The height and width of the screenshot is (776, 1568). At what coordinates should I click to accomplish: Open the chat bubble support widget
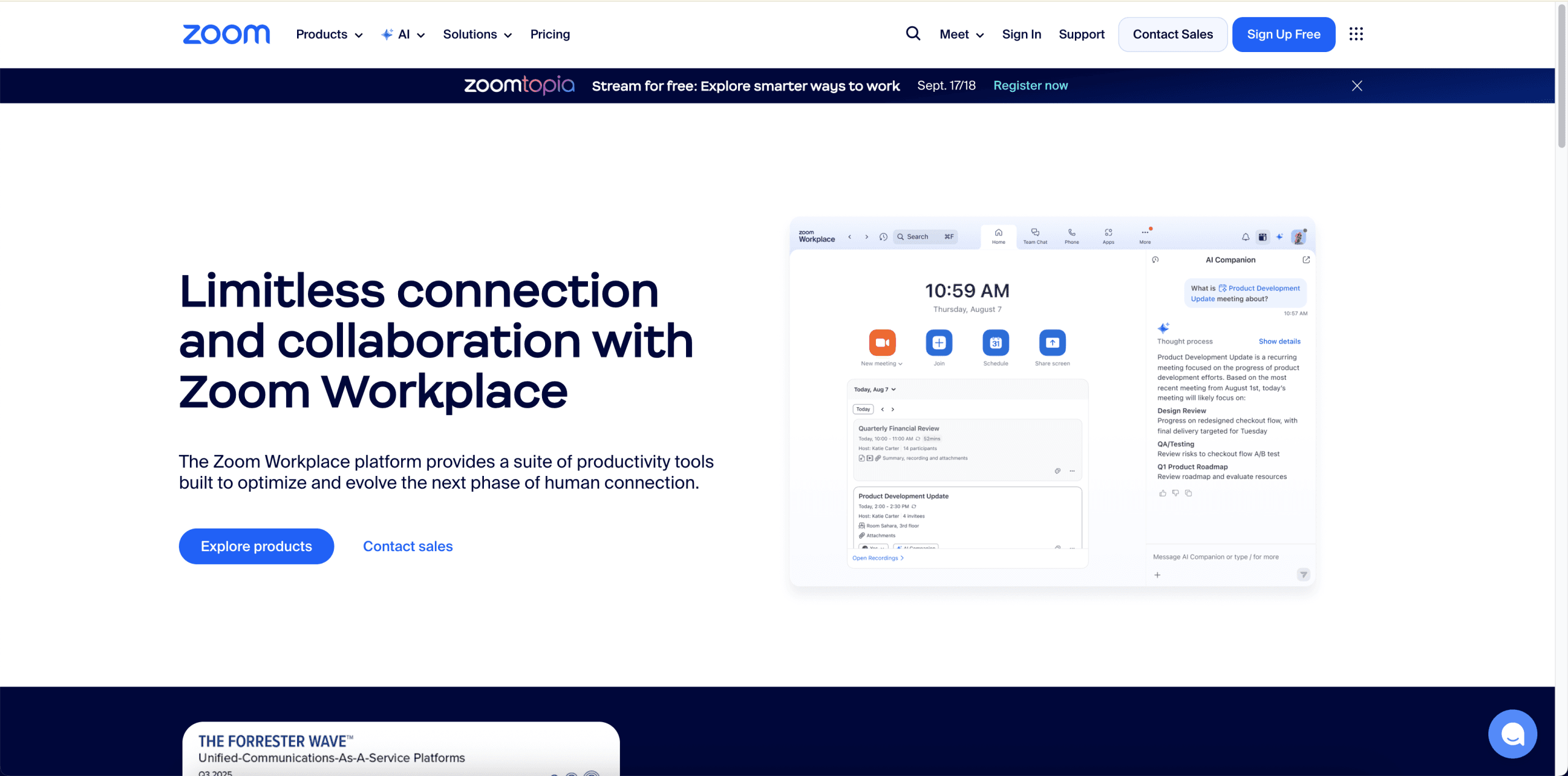(x=1512, y=734)
